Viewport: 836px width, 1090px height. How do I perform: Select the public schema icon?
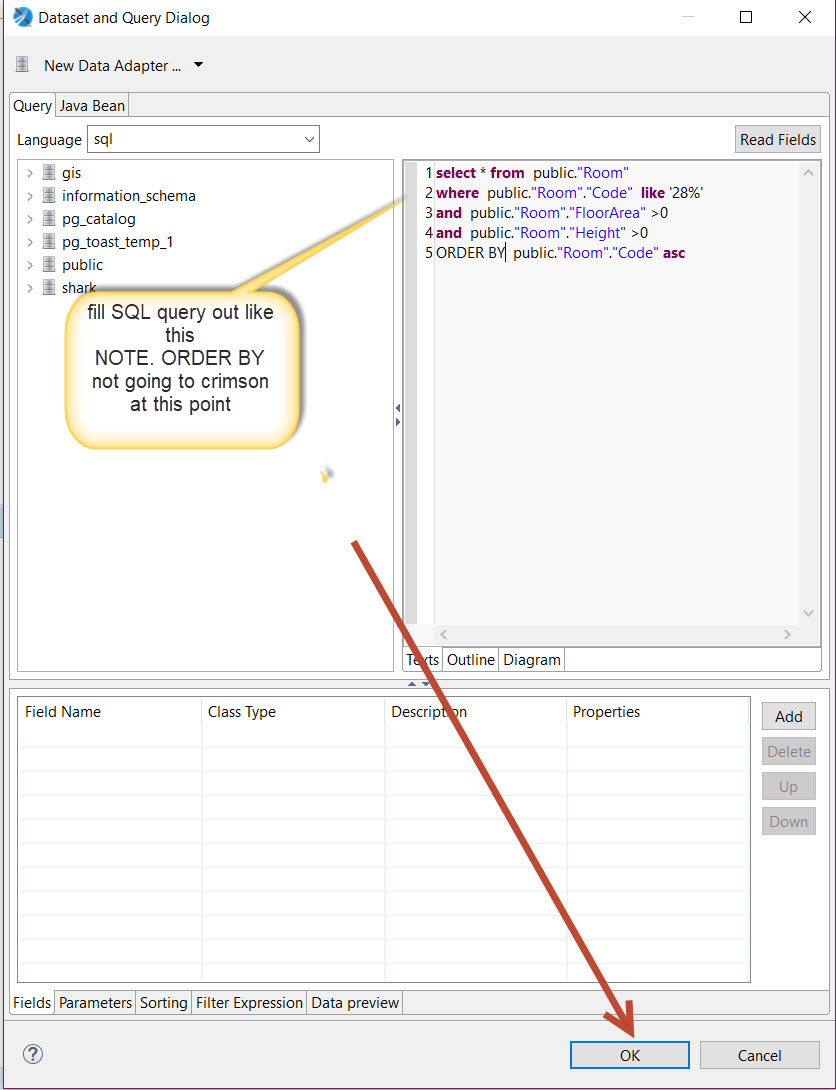pos(49,265)
